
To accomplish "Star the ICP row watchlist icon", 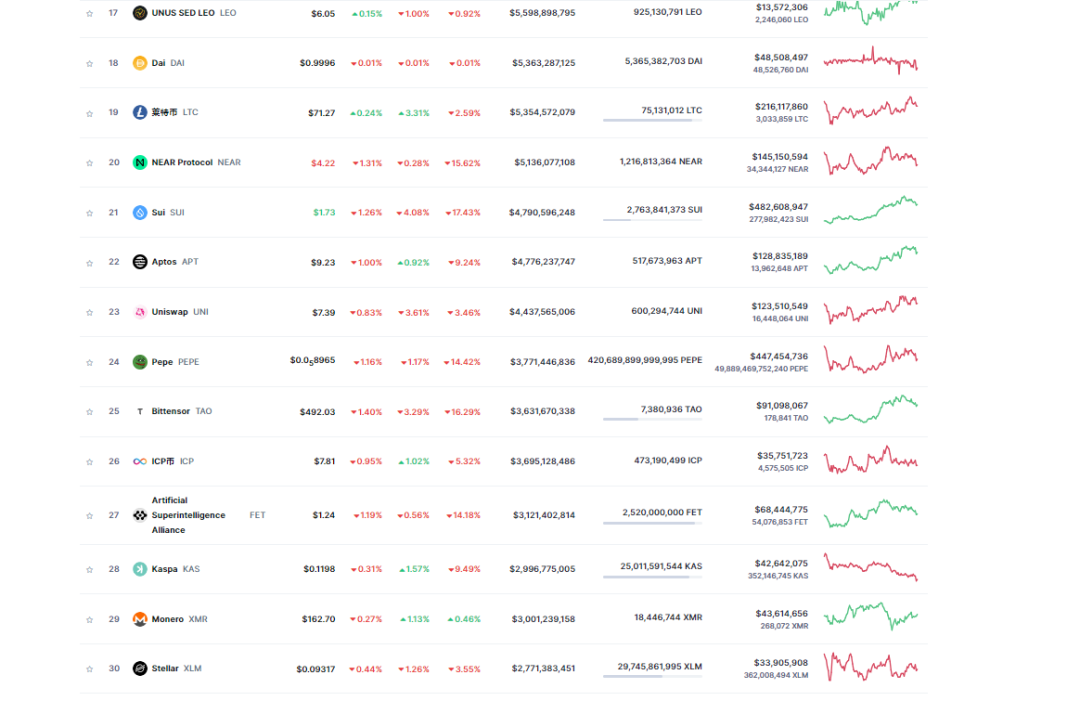I will click(90, 462).
